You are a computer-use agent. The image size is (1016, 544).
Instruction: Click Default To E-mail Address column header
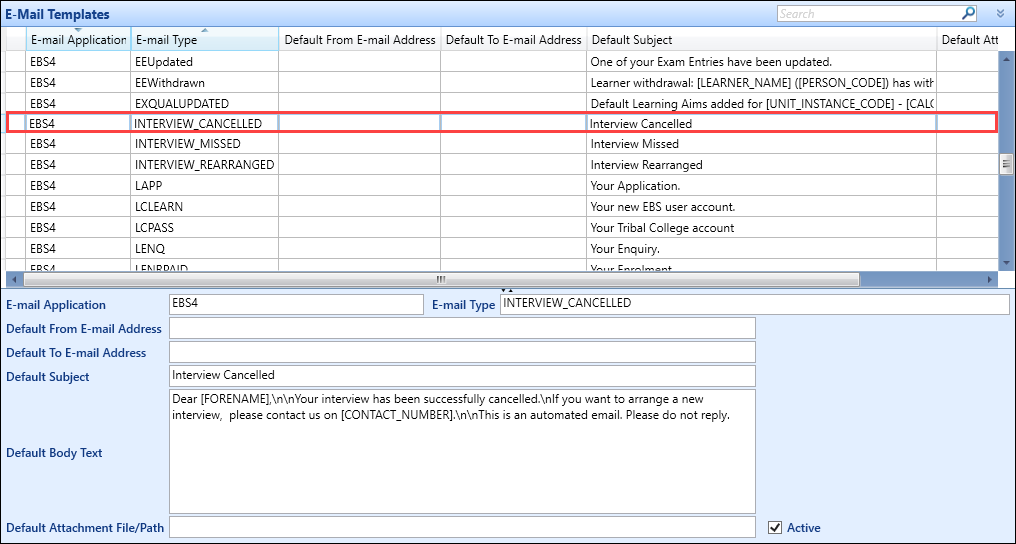pyautogui.click(x=514, y=40)
